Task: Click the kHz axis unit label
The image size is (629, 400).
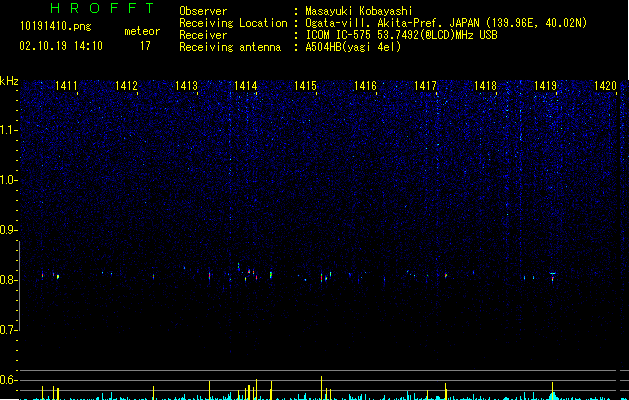Action: click(9, 81)
